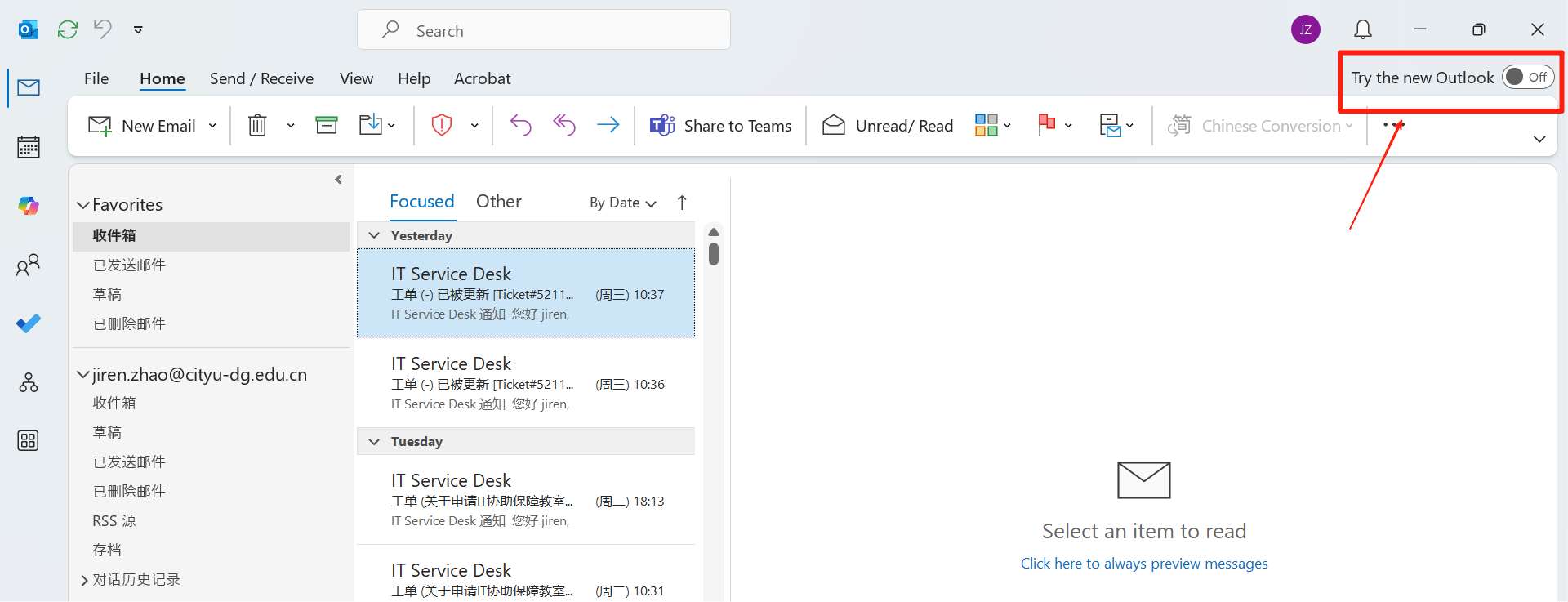Collapse the jiren.zhao@cityu-dg.edu.cn account
The width and height of the screenshot is (1568, 602).
point(82,375)
